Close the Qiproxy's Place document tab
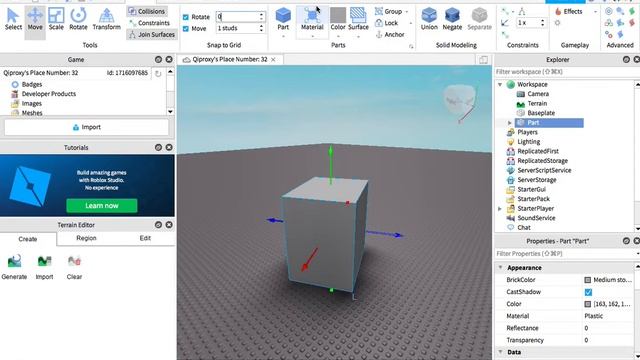The image size is (640, 360). 273,60
